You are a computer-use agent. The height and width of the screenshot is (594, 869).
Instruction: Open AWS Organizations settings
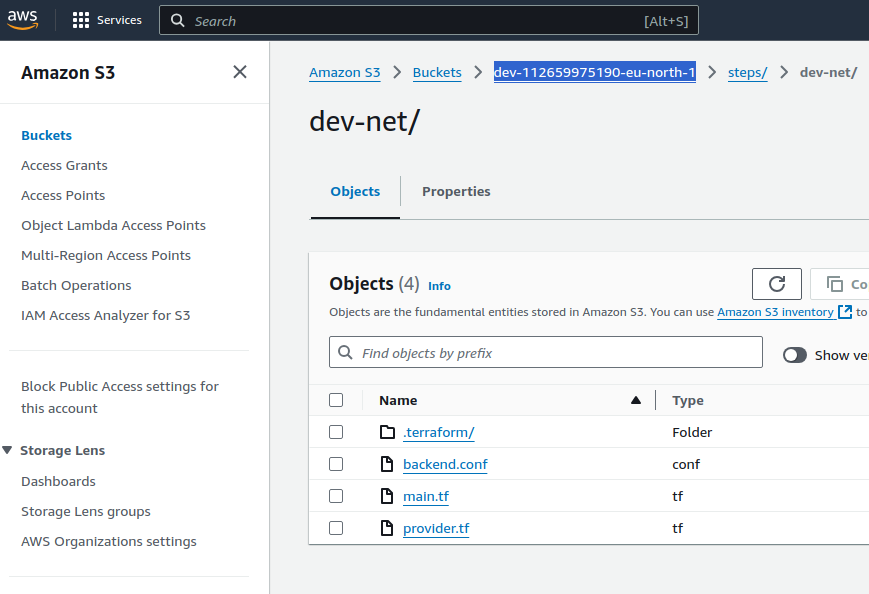pos(109,541)
